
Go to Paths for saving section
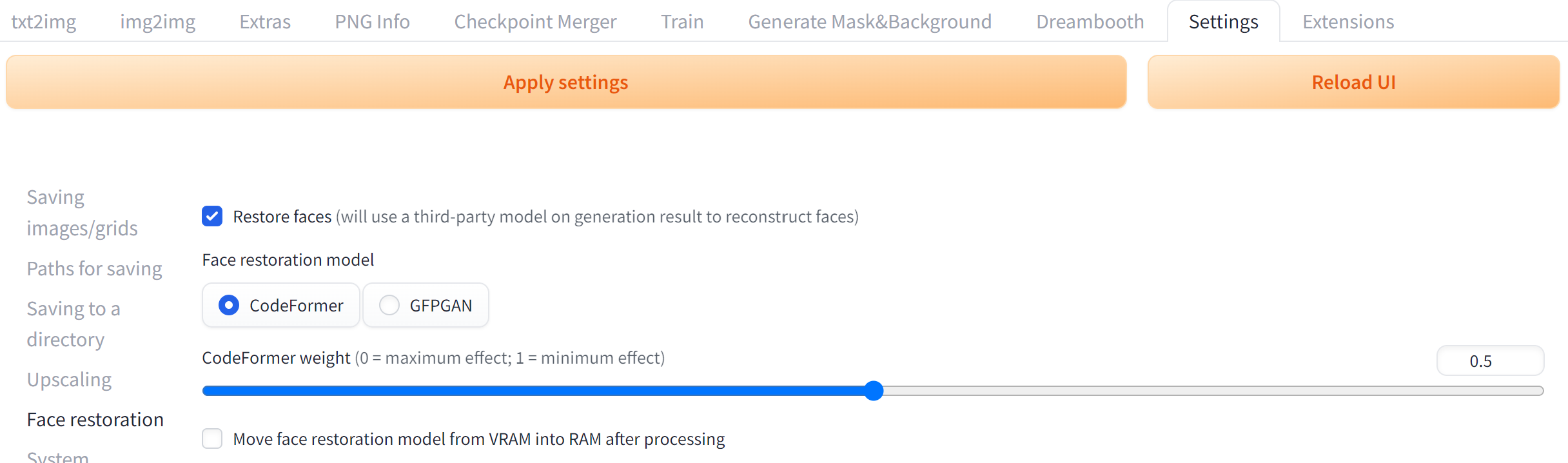[94, 268]
